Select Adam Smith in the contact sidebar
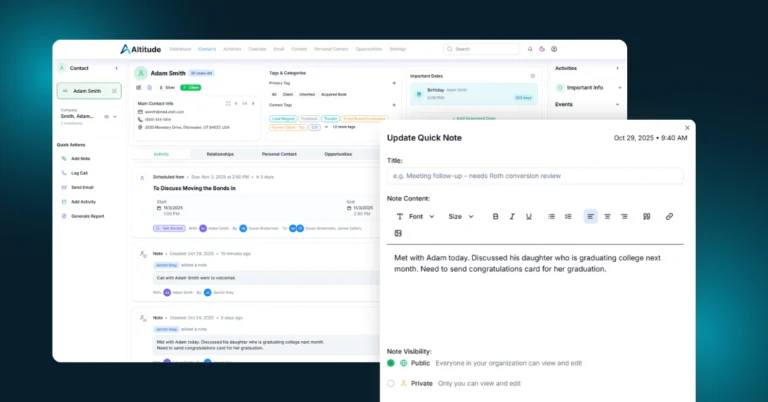This screenshot has width=768, height=402. click(x=87, y=91)
